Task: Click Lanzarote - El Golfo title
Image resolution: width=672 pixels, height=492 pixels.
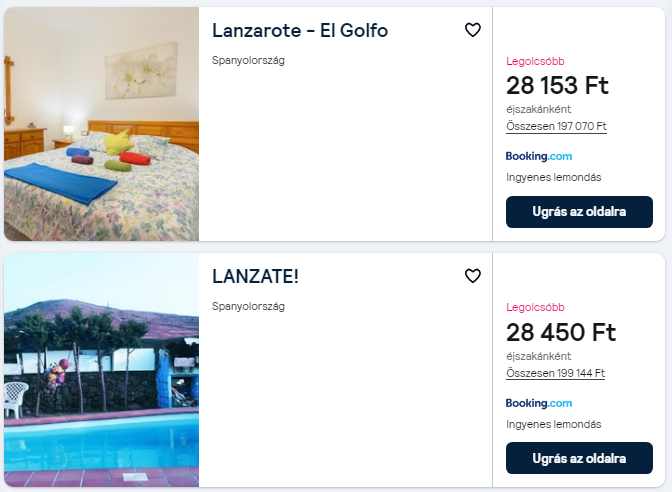Action: click(x=300, y=30)
